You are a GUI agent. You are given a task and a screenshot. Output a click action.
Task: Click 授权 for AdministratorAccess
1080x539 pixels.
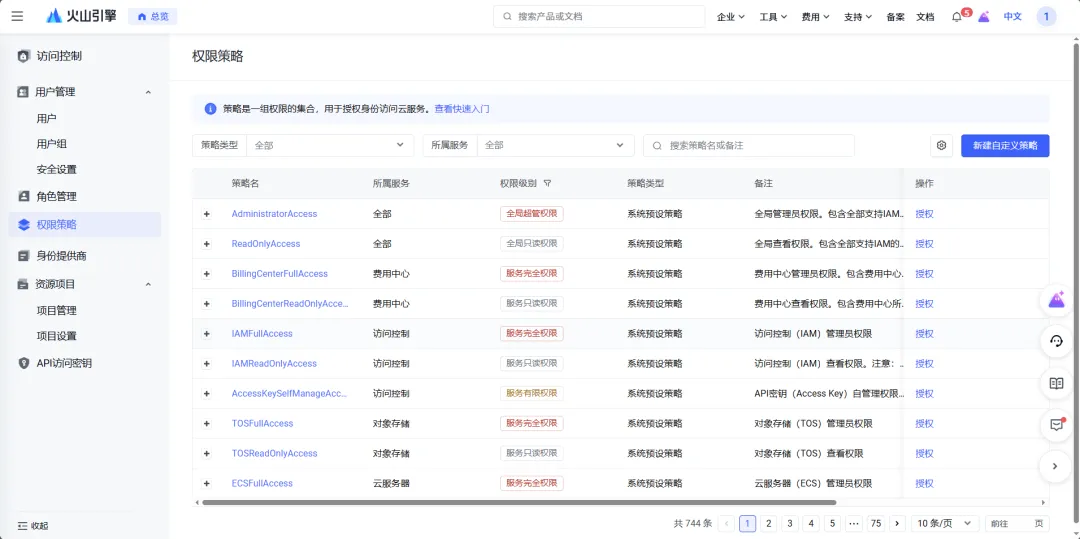[x=924, y=214]
